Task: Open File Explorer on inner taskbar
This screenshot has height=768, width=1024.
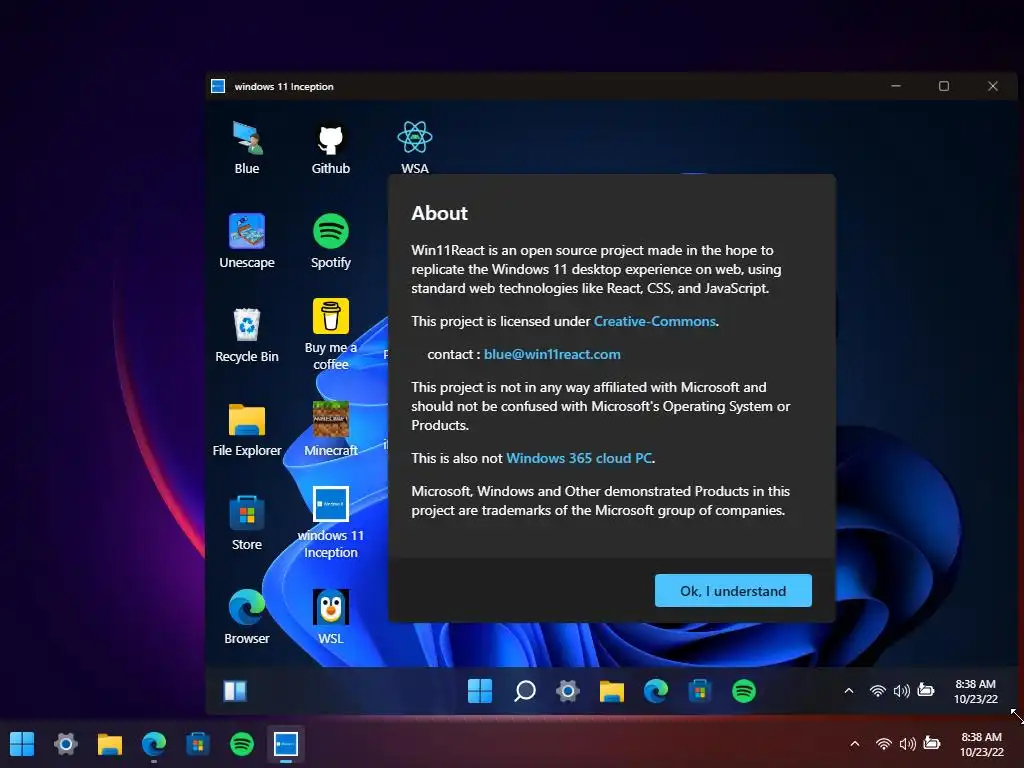Action: click(612, 691)
